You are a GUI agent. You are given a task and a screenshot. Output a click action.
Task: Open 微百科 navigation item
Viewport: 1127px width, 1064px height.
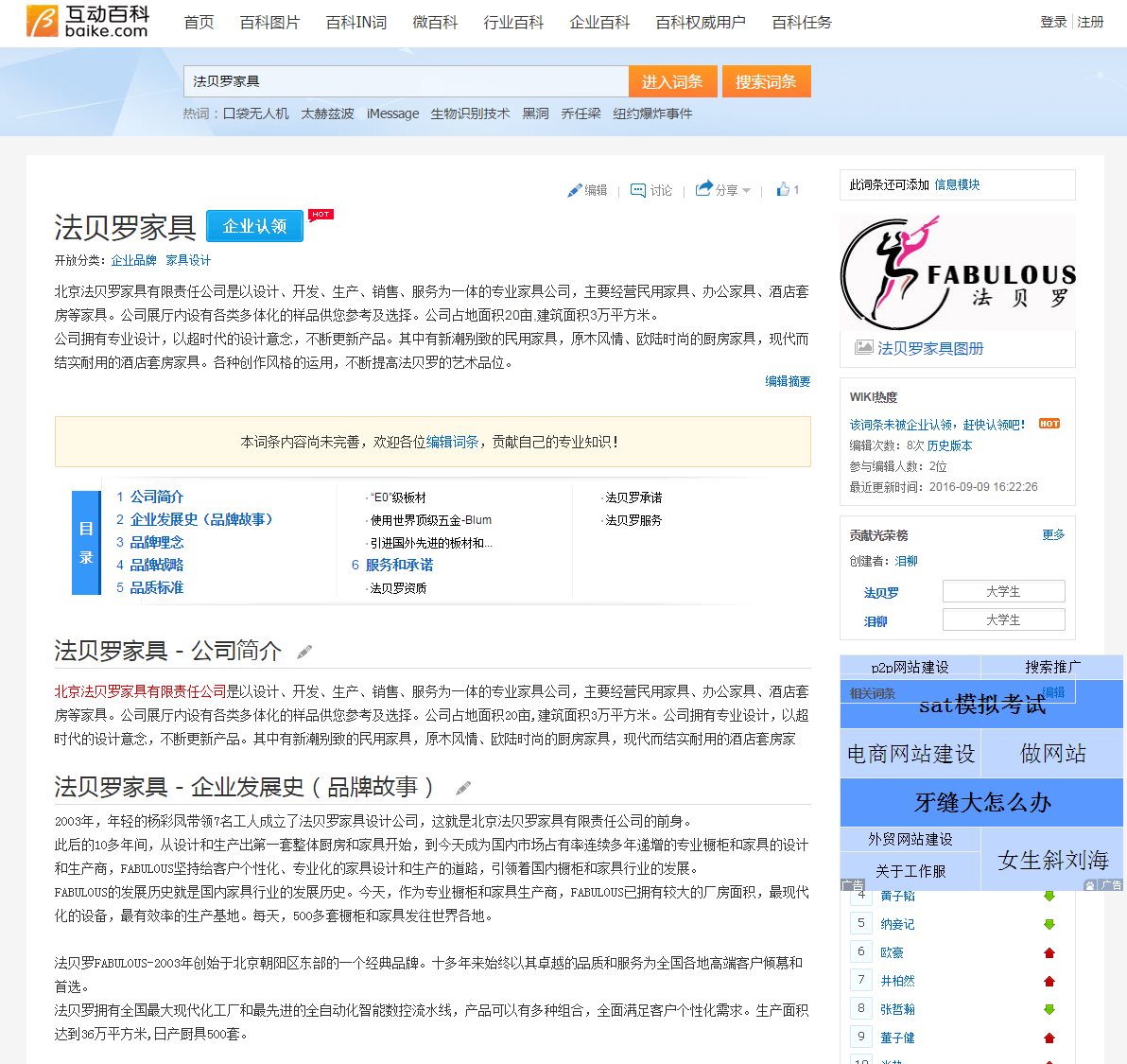[435, 23]
